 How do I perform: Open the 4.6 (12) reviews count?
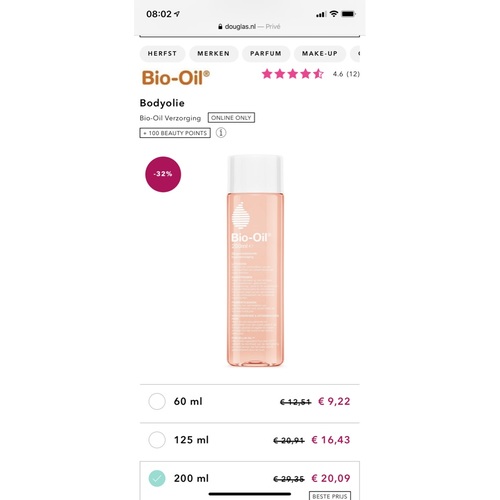(x=346, y=74)
